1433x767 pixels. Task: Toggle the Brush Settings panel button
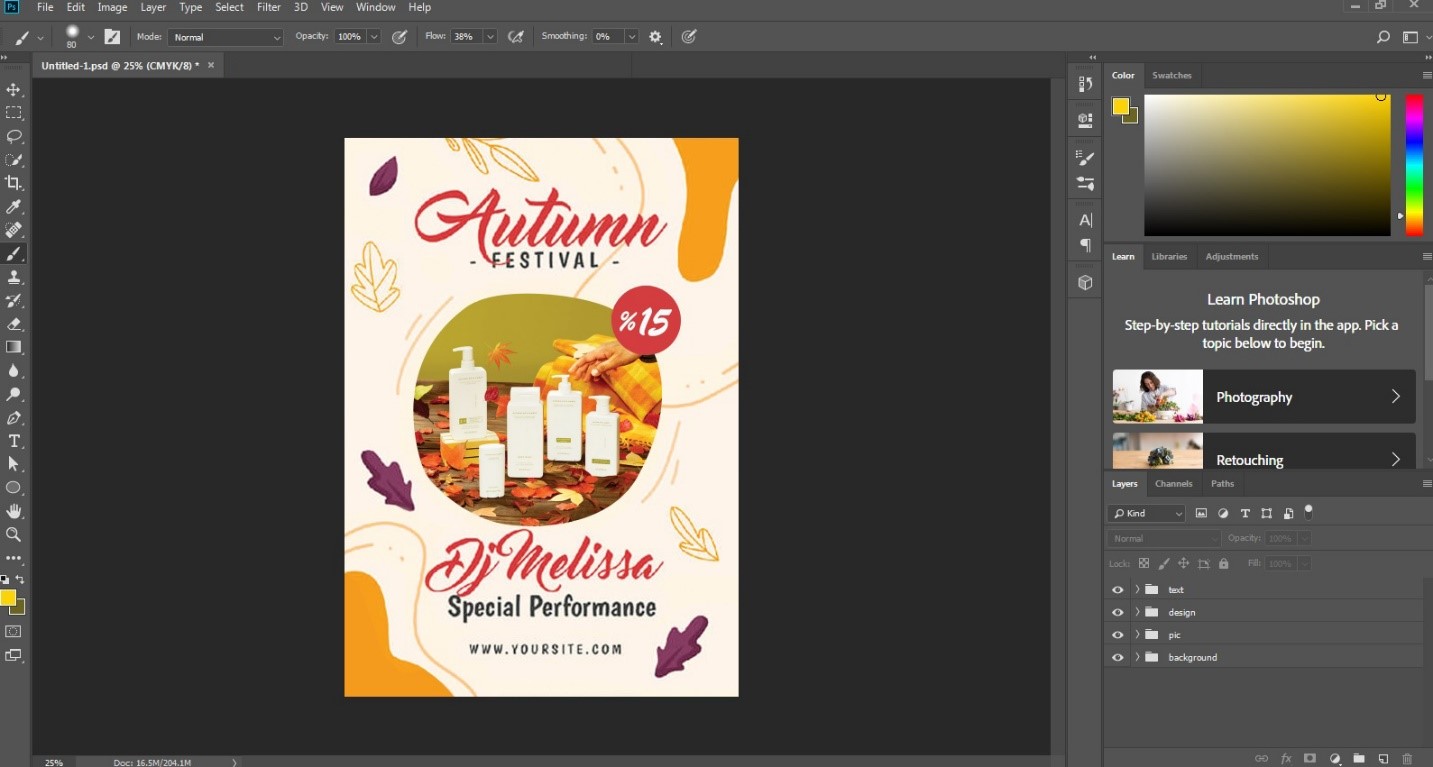coord(112,37)
